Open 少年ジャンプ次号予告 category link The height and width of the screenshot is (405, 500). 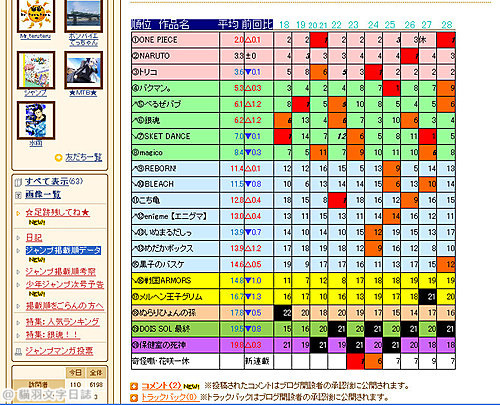pyautogui.click(x=65, y=285)
